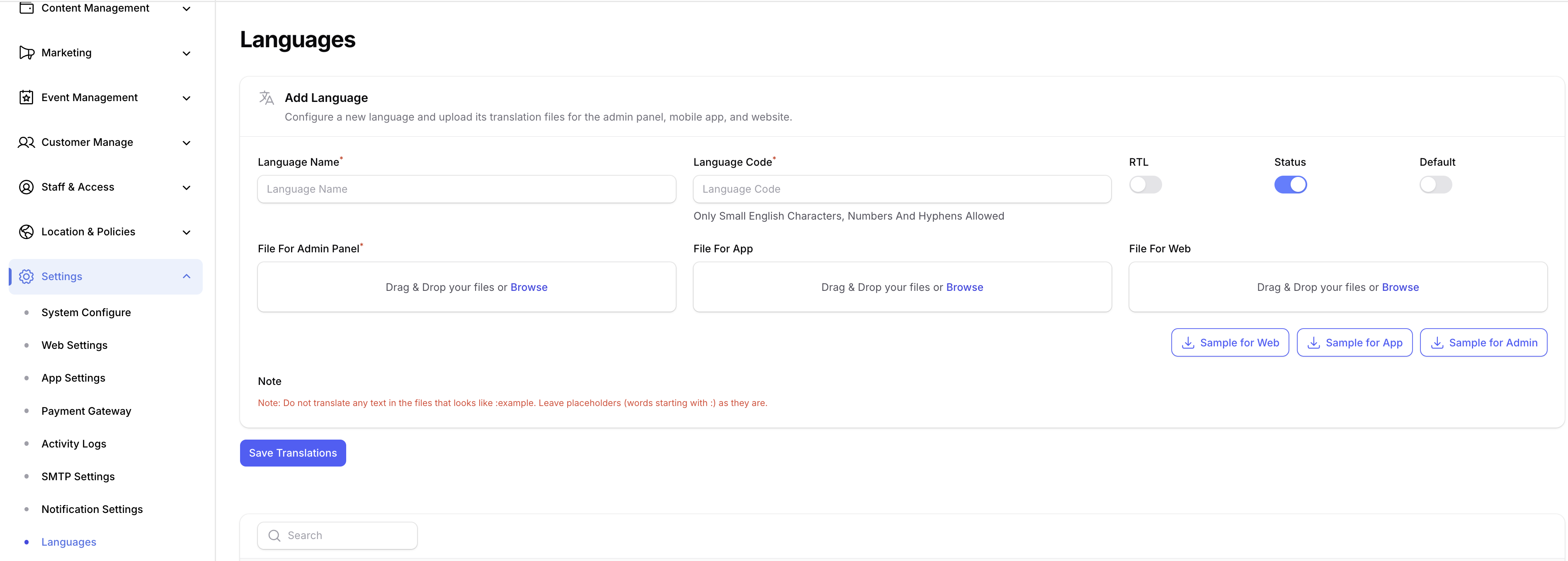Click the Customer Manage people icon

(26, 143)
